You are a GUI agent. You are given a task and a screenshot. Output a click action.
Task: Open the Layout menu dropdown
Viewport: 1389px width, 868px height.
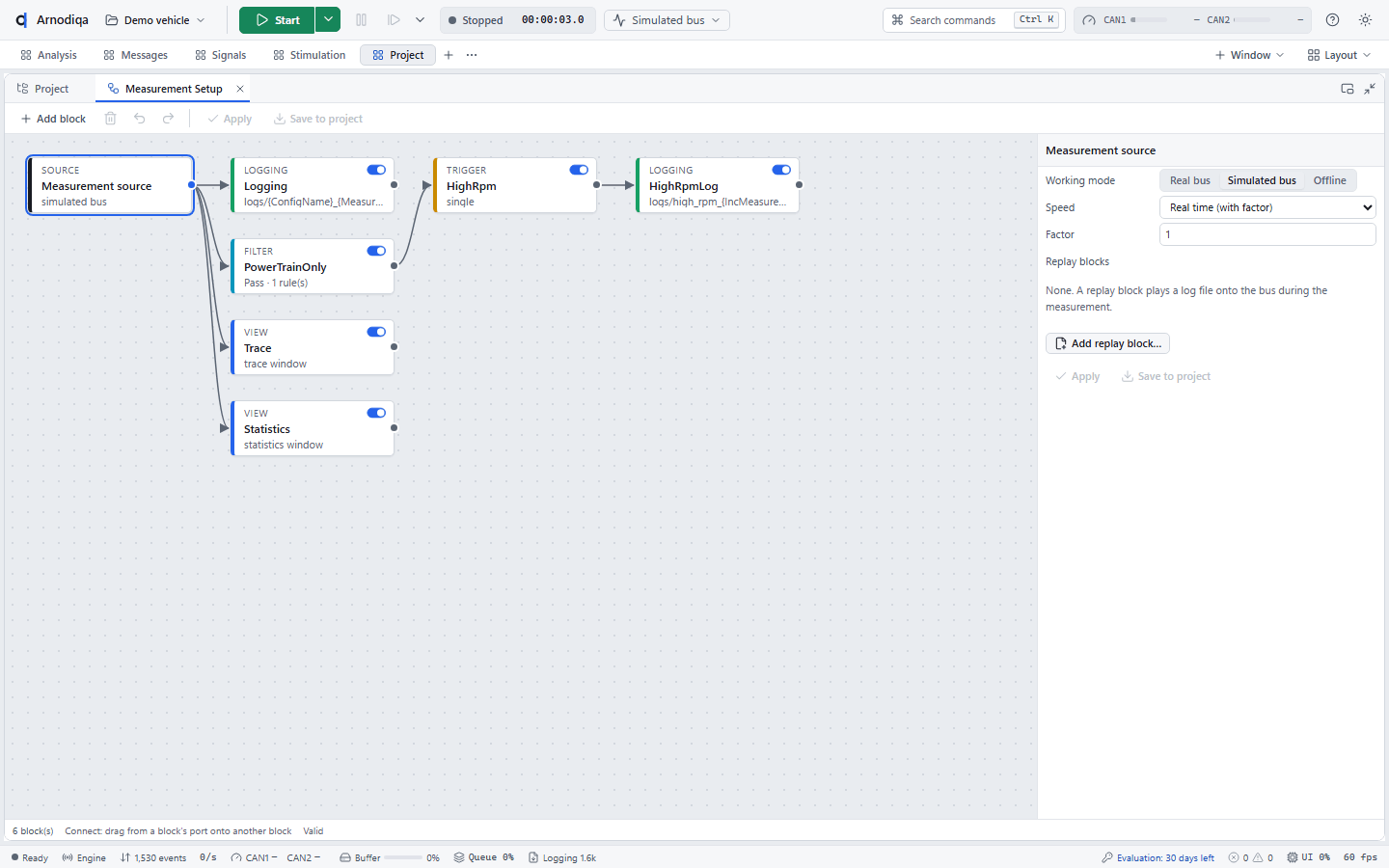pyautogui.click(x=1339, y=55)
